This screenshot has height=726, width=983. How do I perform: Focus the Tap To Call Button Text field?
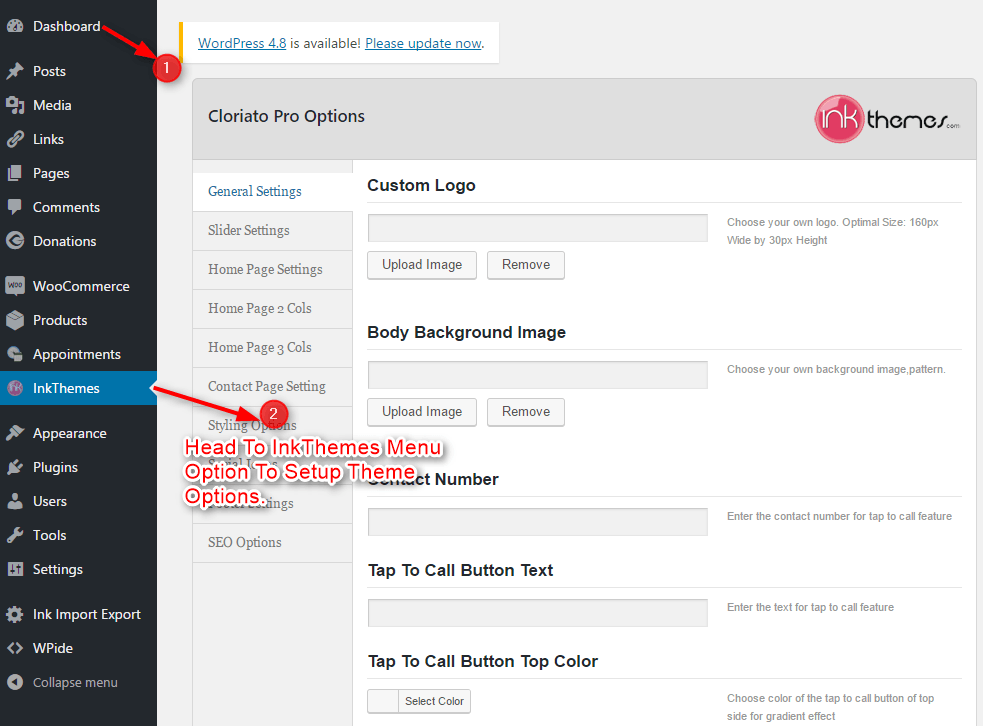tap(538, 613)
